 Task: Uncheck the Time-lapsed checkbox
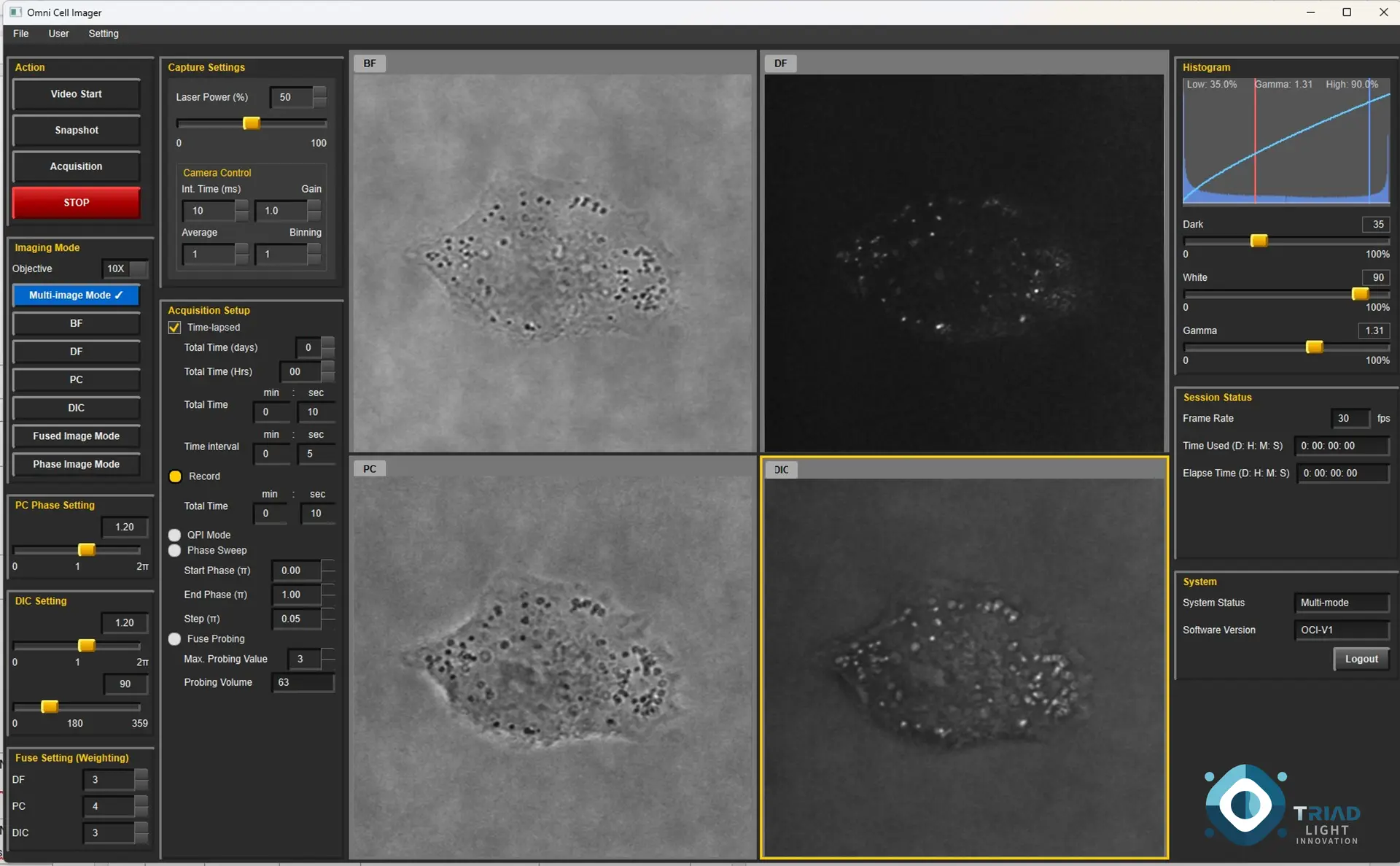[174, 328]
